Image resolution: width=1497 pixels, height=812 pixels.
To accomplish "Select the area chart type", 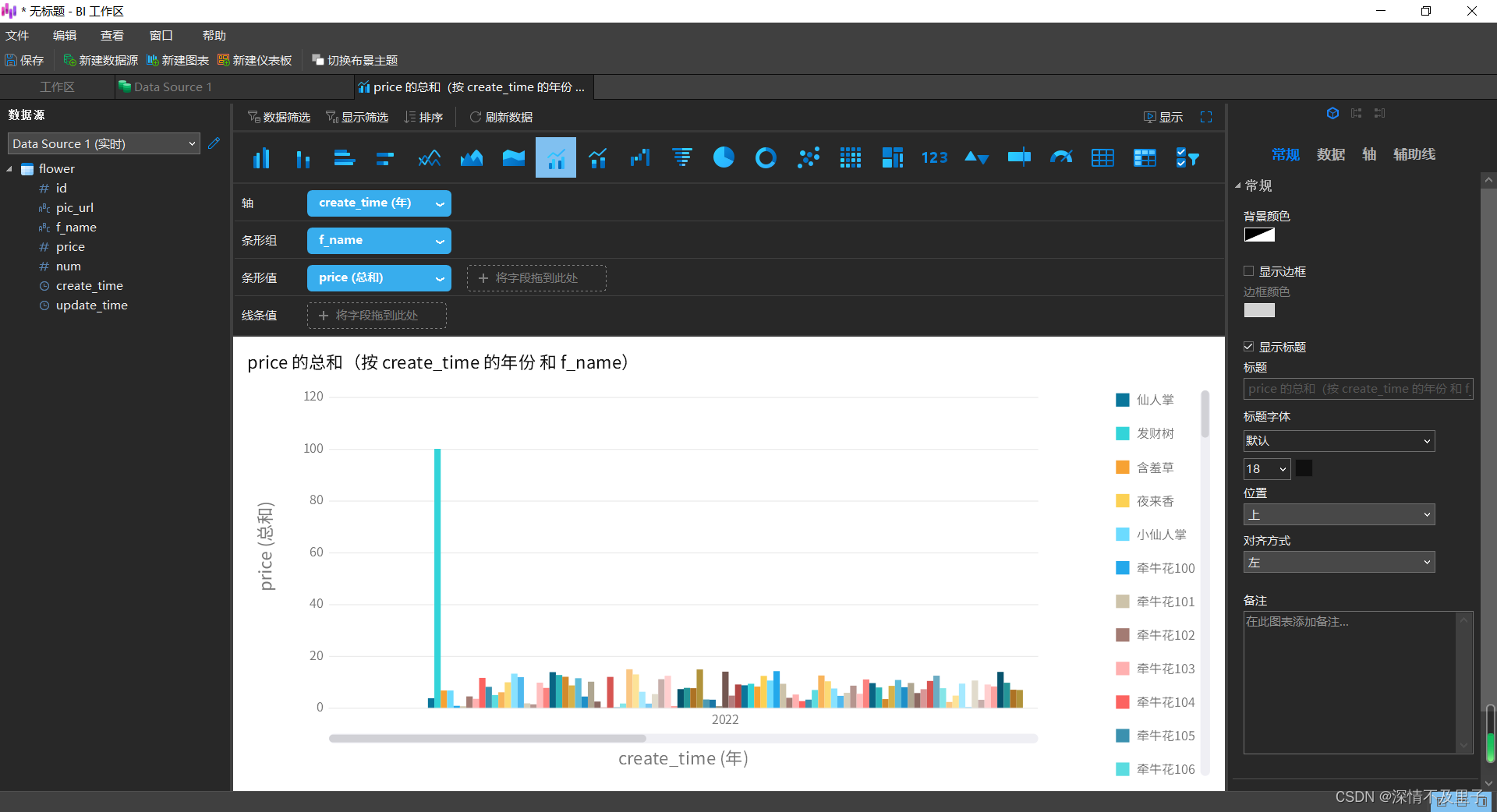I will point(472,158).
